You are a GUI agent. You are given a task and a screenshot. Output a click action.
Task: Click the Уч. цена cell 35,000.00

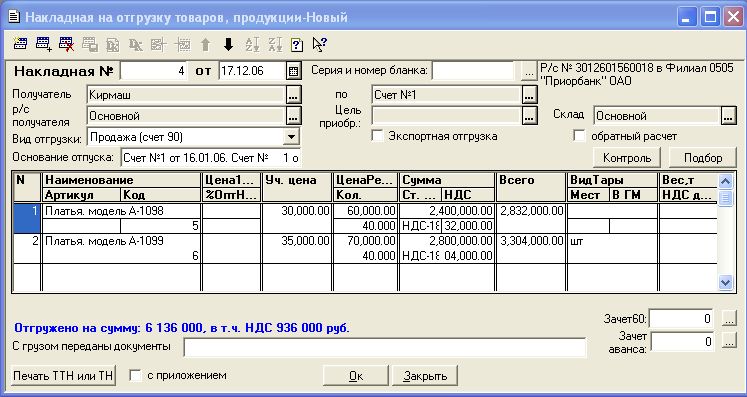click(x=297, y=241)
